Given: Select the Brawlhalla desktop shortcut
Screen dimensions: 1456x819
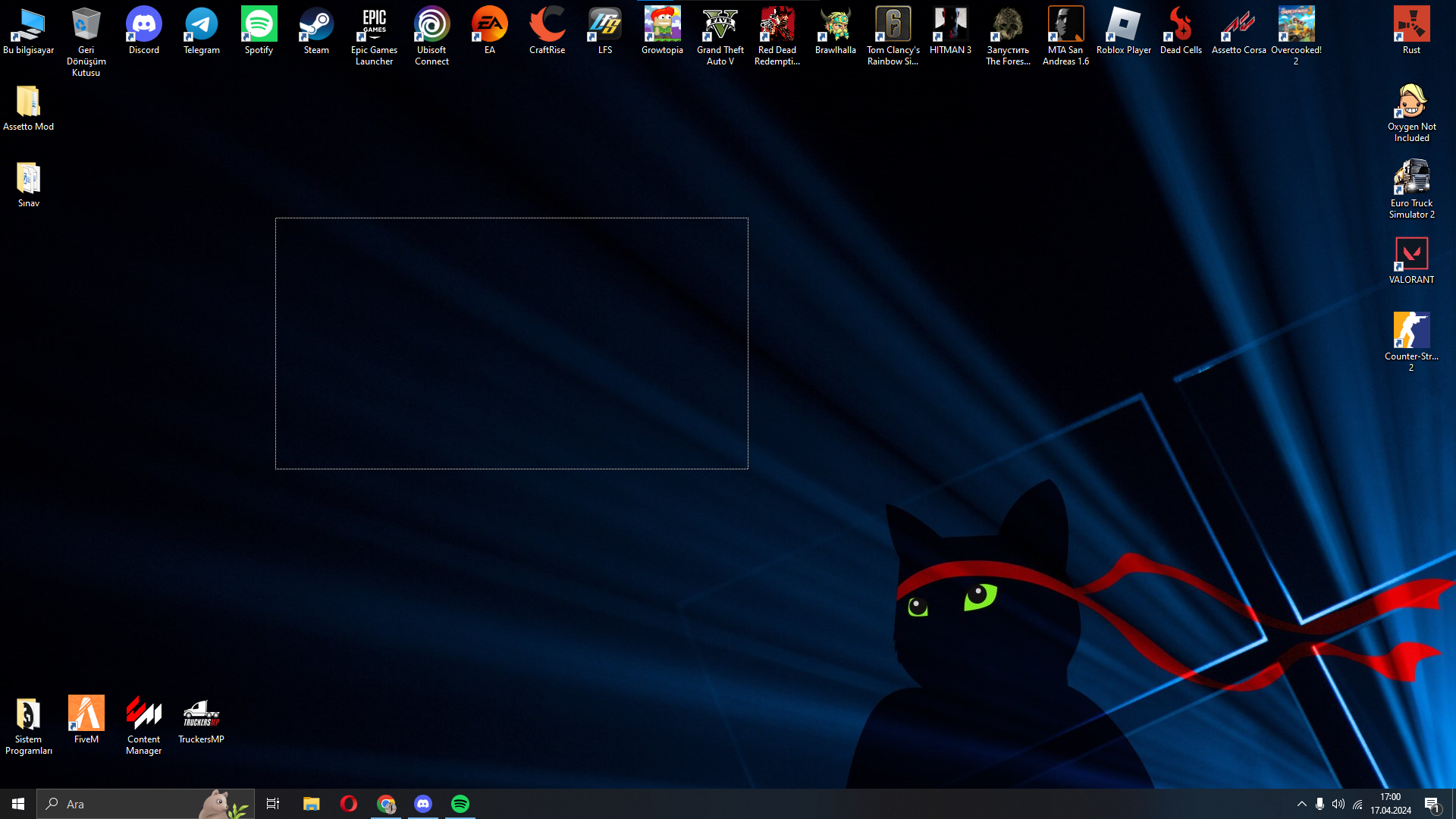Looking at the screenshot, I should (836, 31).
